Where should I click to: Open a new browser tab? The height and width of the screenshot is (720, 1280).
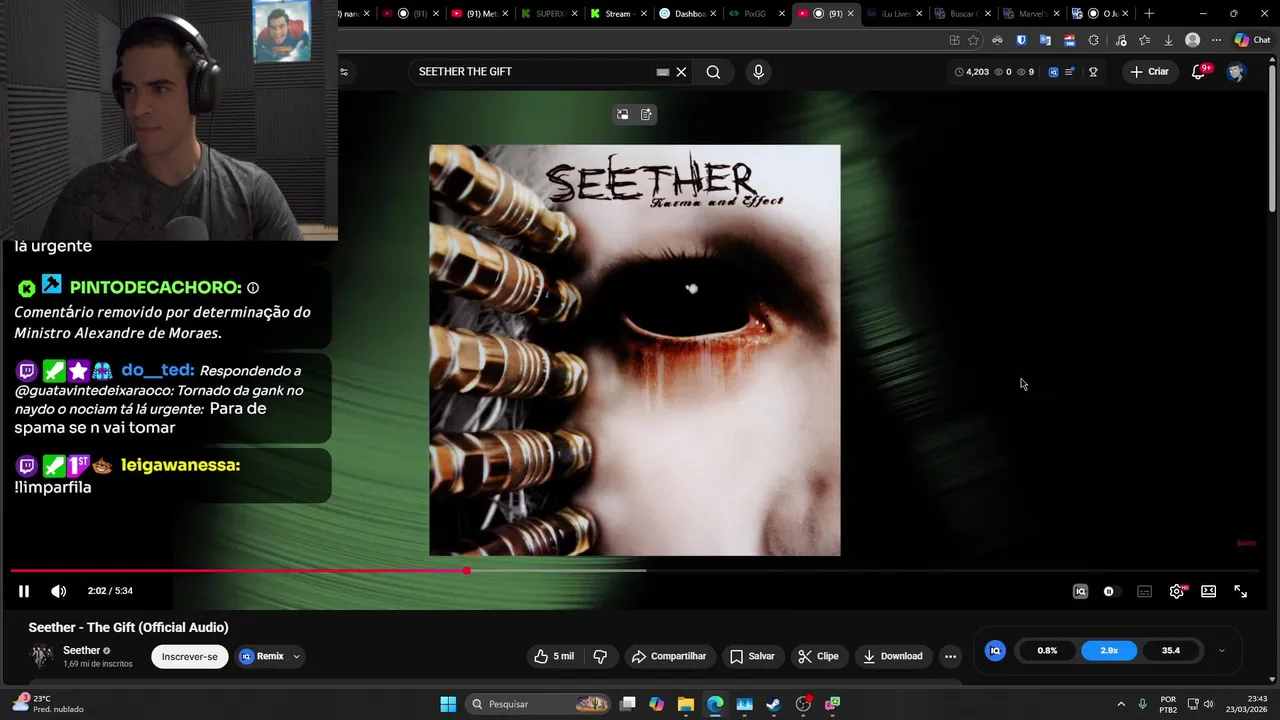click(x=1149, y=14)
